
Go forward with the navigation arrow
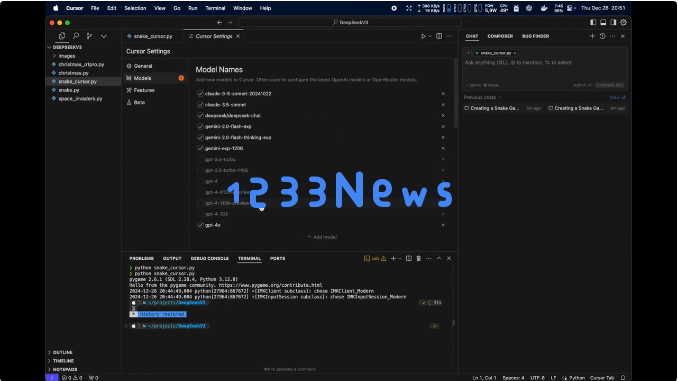[x=230, y=22]
